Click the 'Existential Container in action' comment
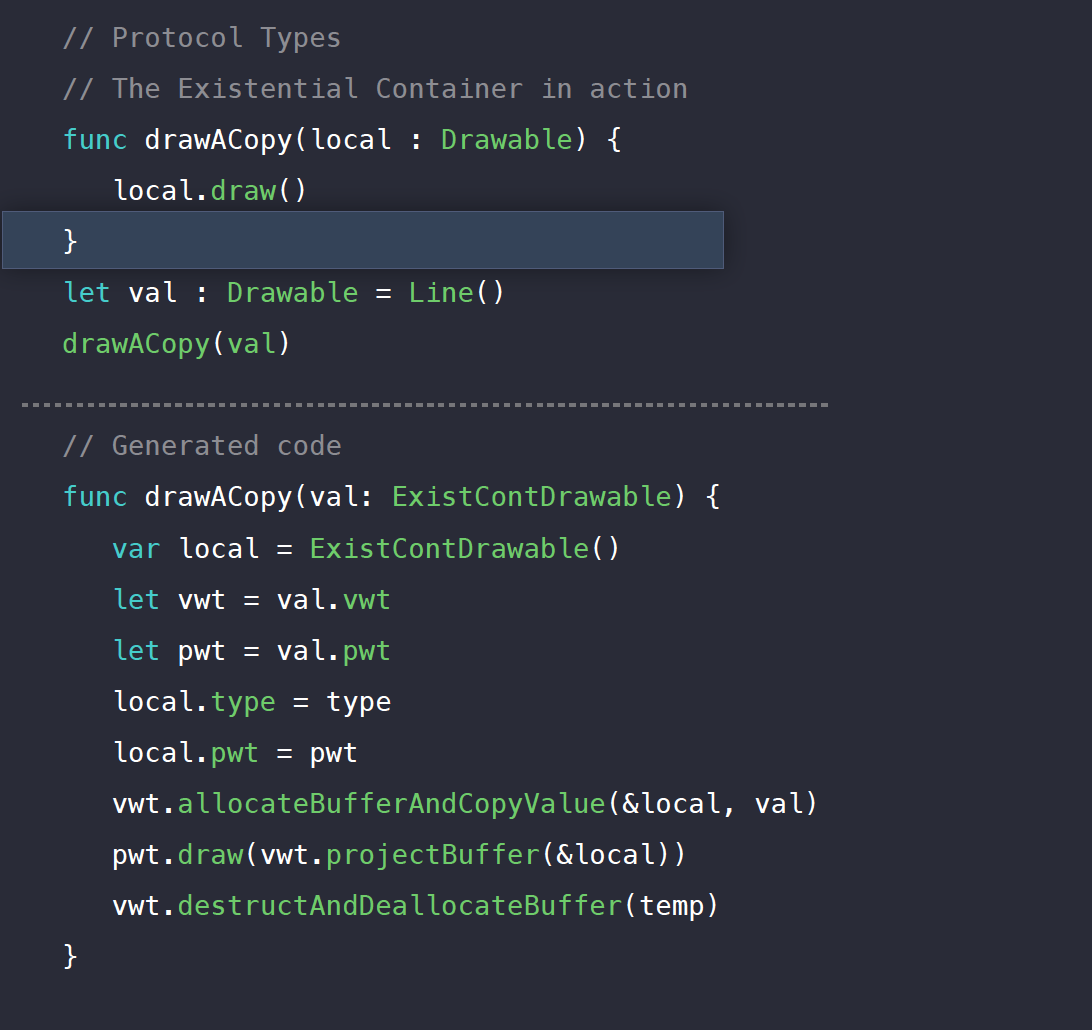 click(432, 88)
